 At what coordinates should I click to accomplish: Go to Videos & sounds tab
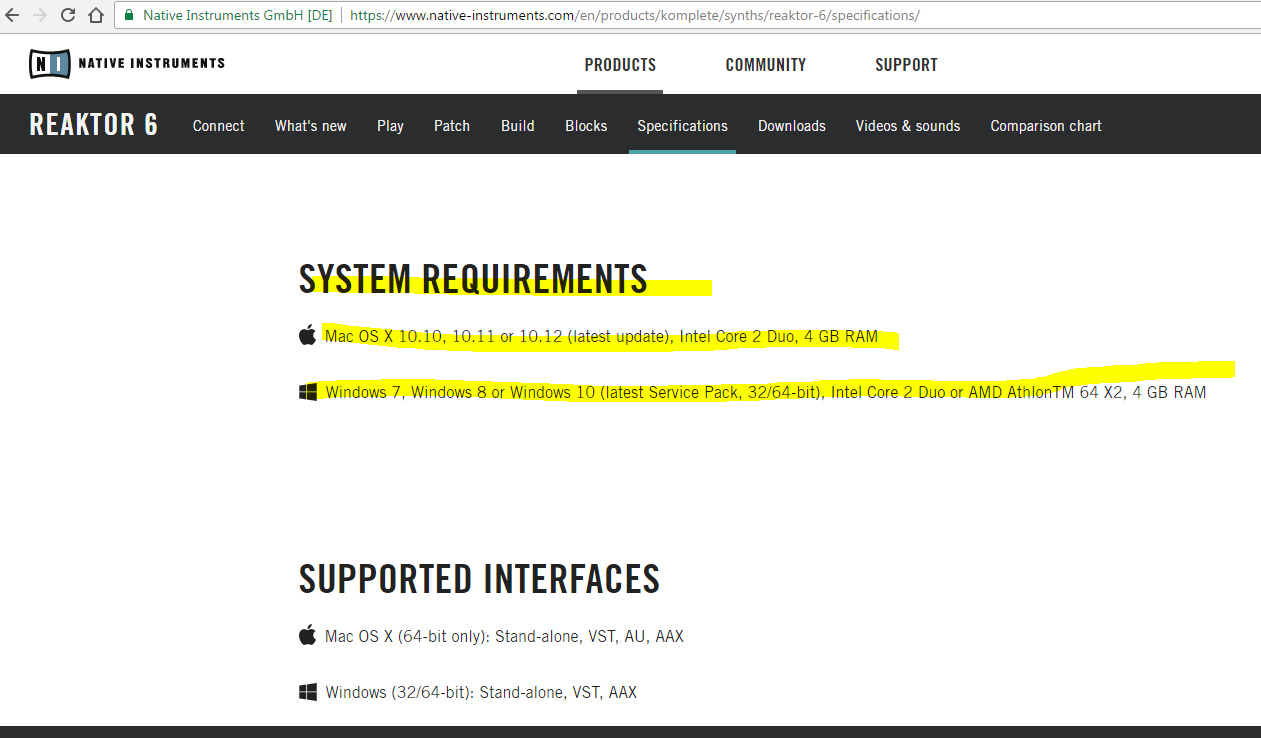908,126
